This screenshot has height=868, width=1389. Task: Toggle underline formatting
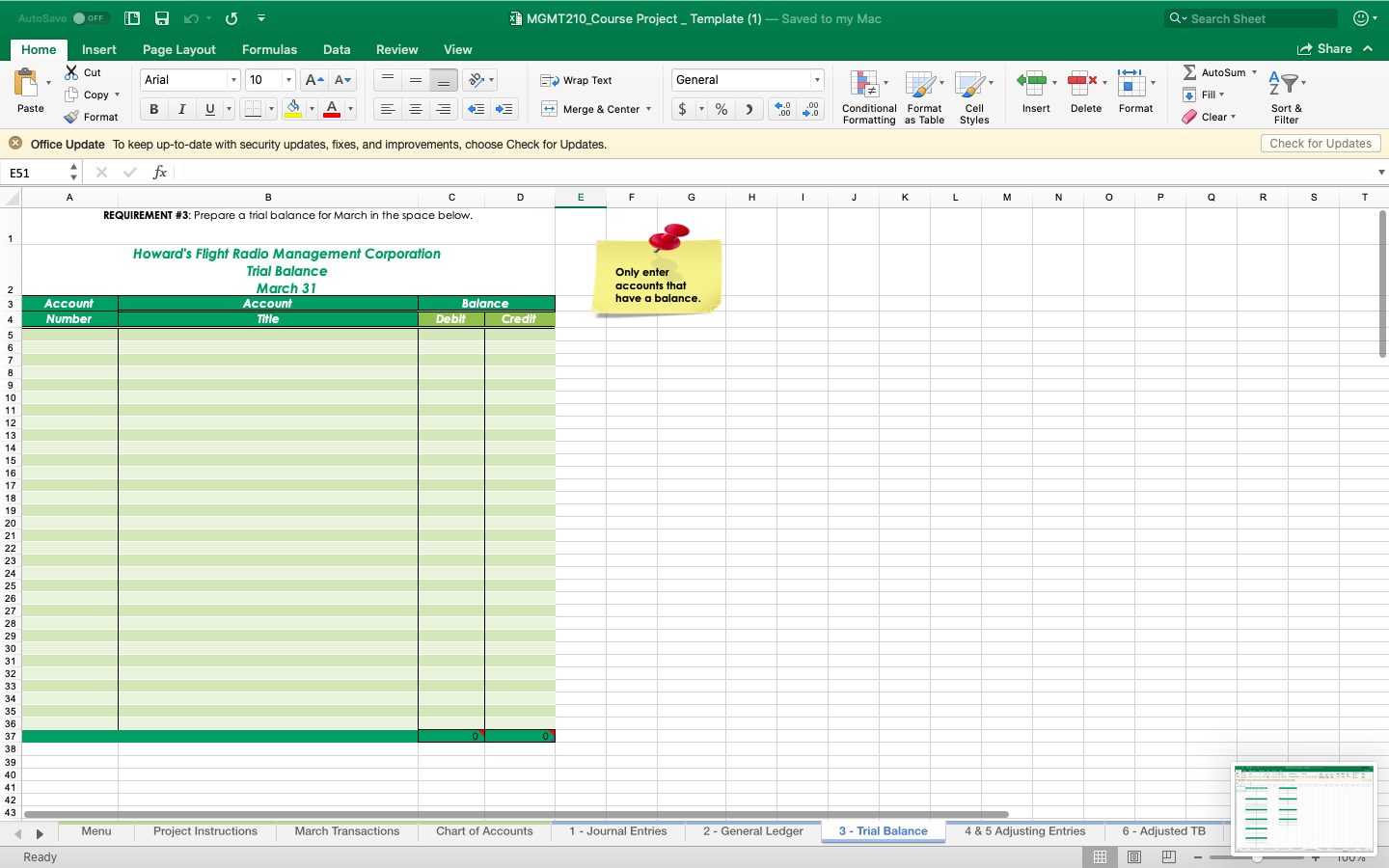(209, 109)
